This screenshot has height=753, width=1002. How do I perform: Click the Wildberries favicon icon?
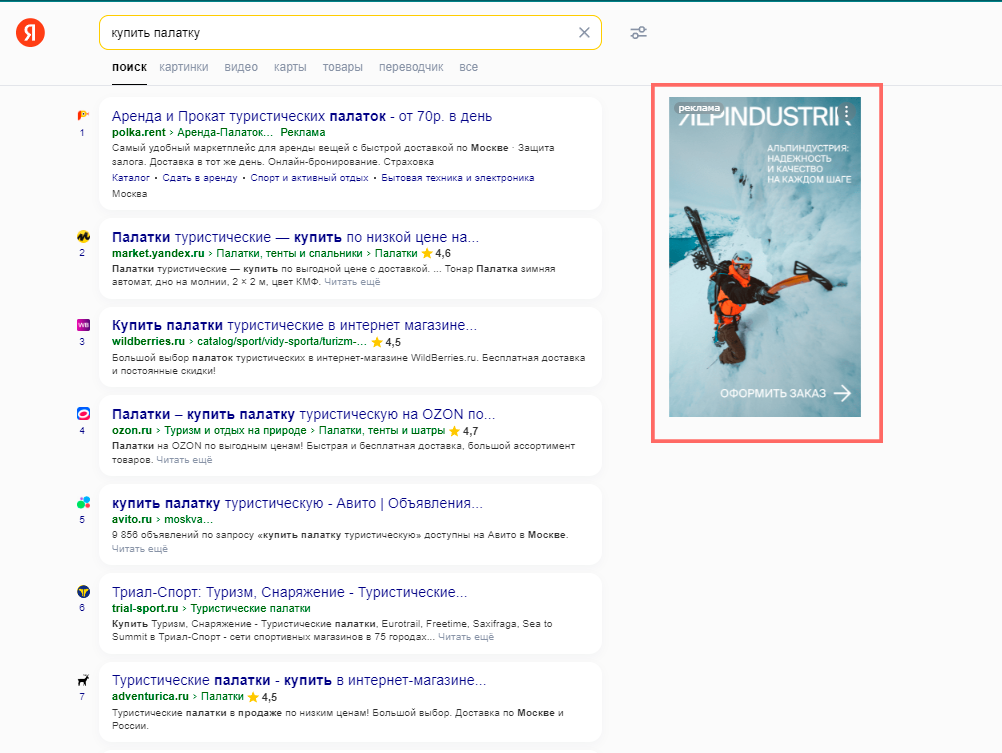tap(83, 325)
